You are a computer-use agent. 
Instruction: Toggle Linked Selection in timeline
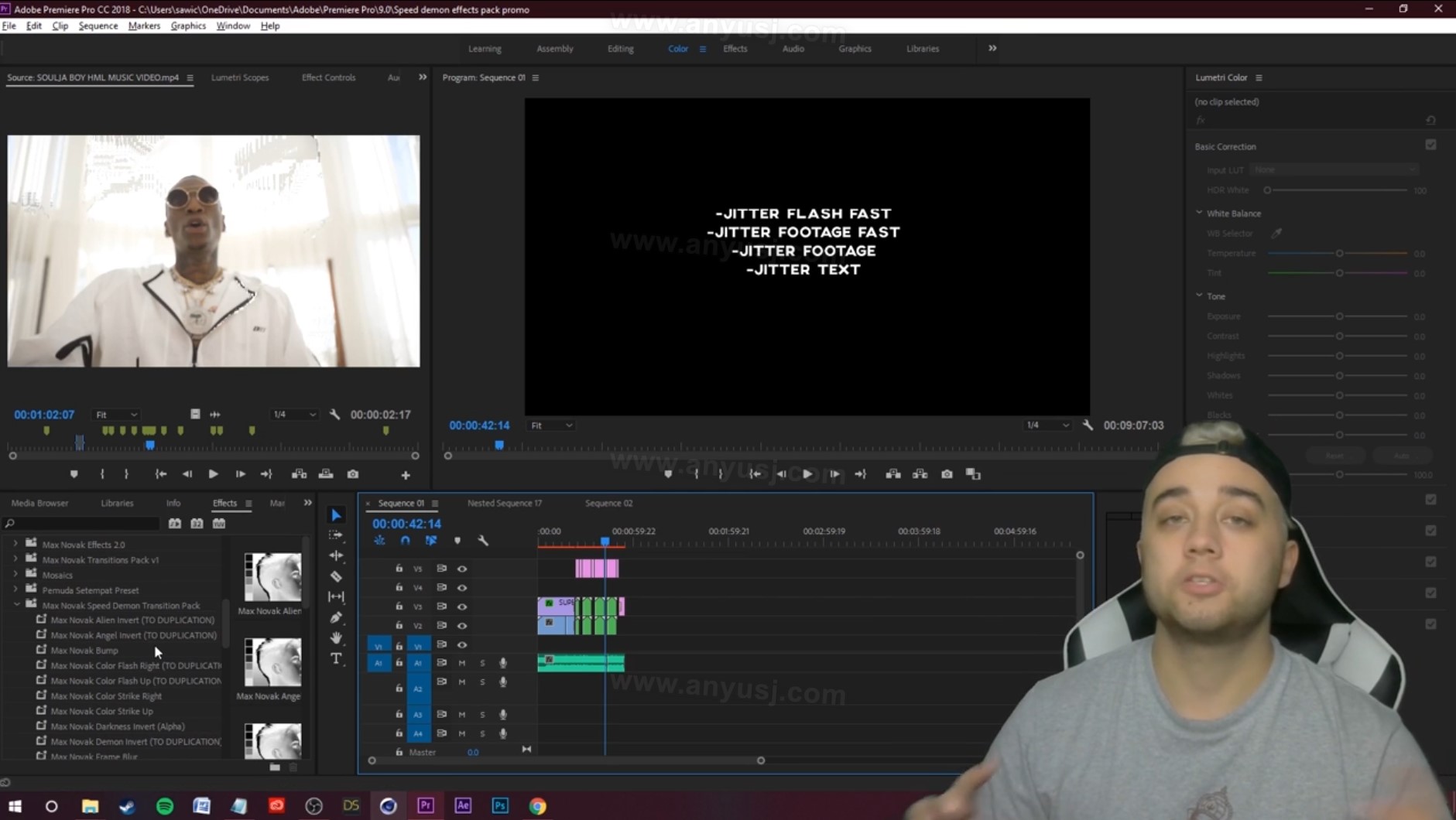(431, 541)
